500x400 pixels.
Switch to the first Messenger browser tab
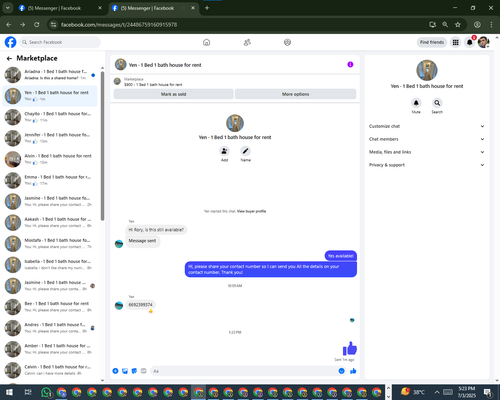click(60, 8)
